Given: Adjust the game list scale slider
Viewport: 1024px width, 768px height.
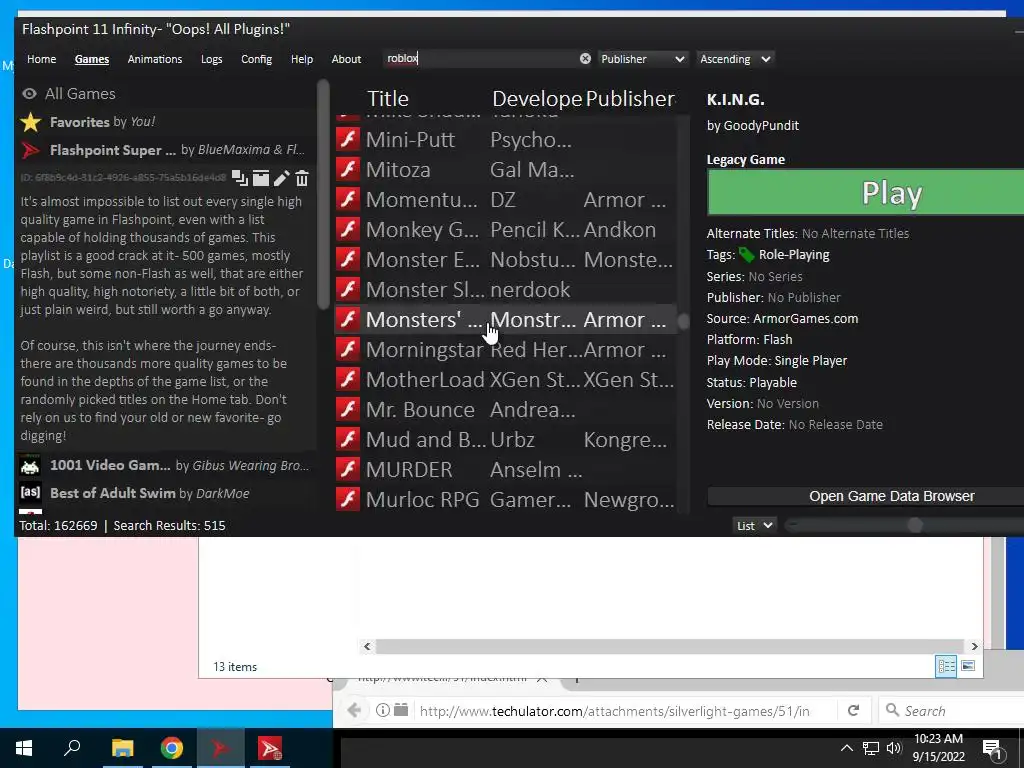Looking at the screenshot, I should [915, 526].
